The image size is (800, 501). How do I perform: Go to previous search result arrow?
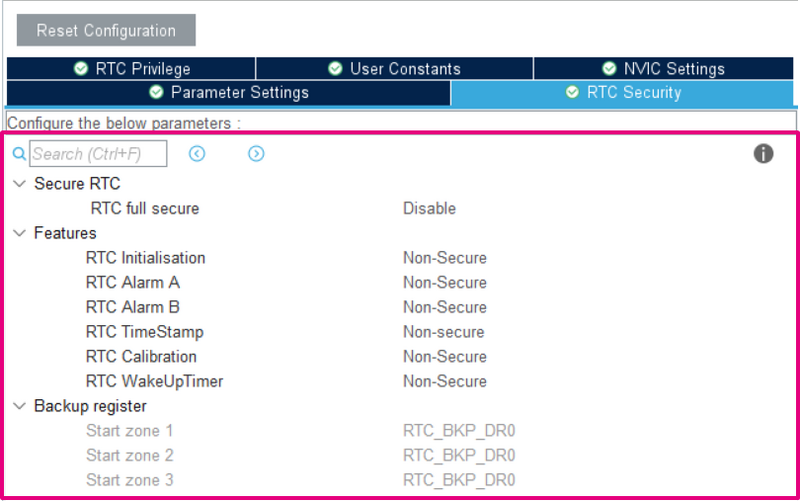(197, 154)
